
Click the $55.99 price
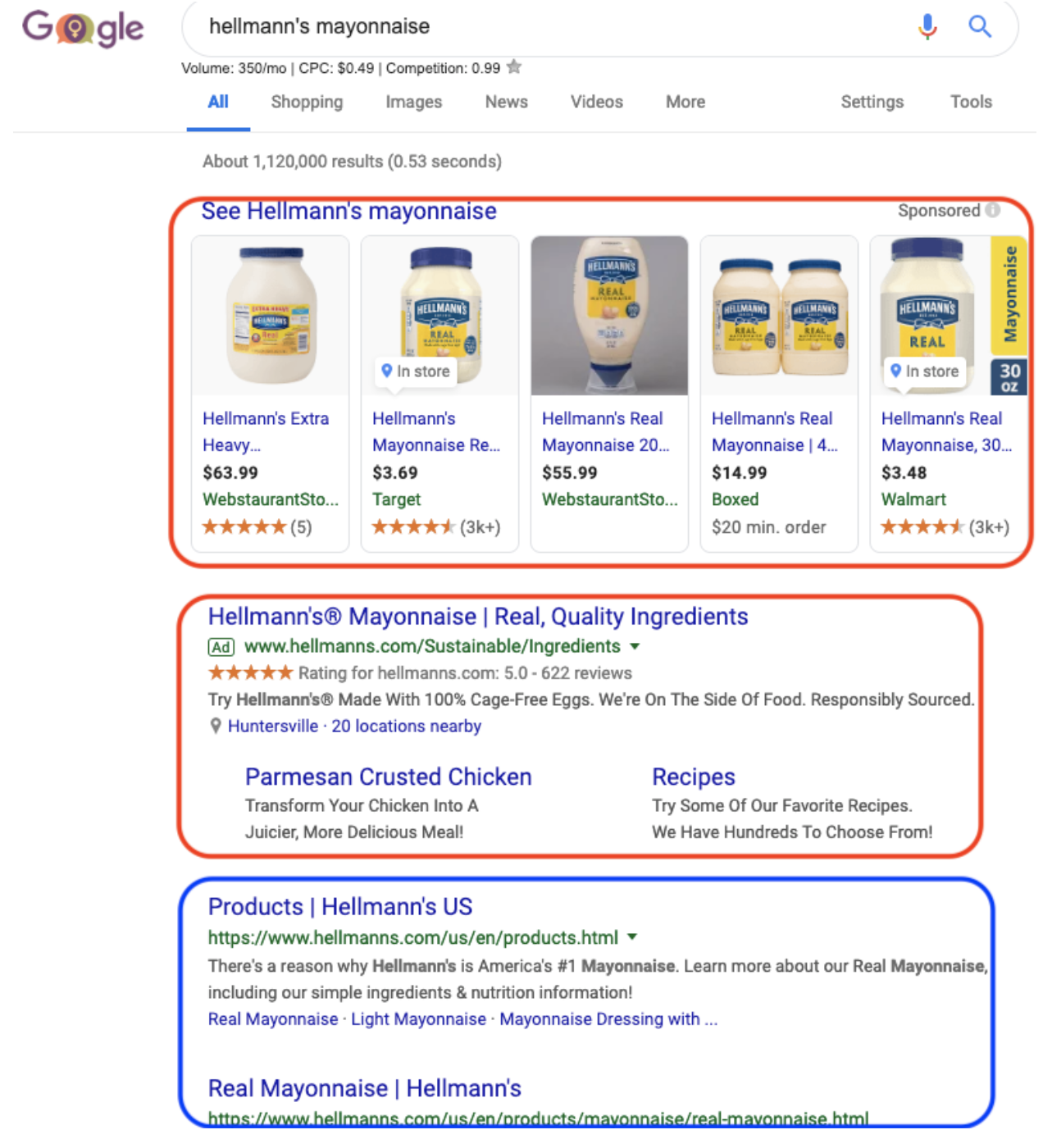570,473
